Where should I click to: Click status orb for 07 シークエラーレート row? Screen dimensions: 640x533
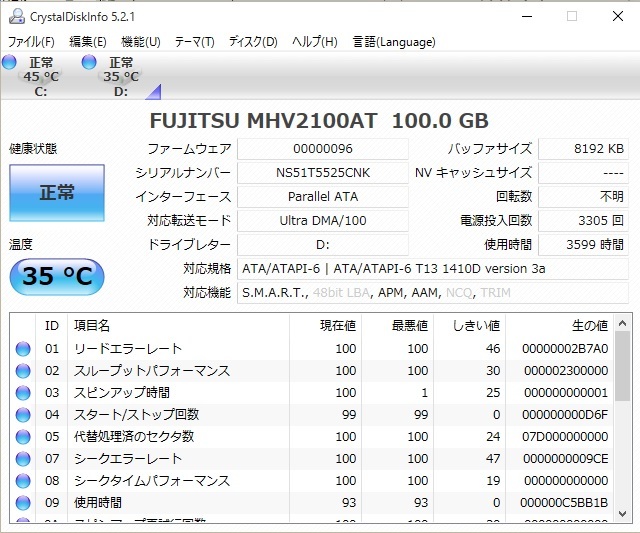pyautogui.click(x=23, y=459)
